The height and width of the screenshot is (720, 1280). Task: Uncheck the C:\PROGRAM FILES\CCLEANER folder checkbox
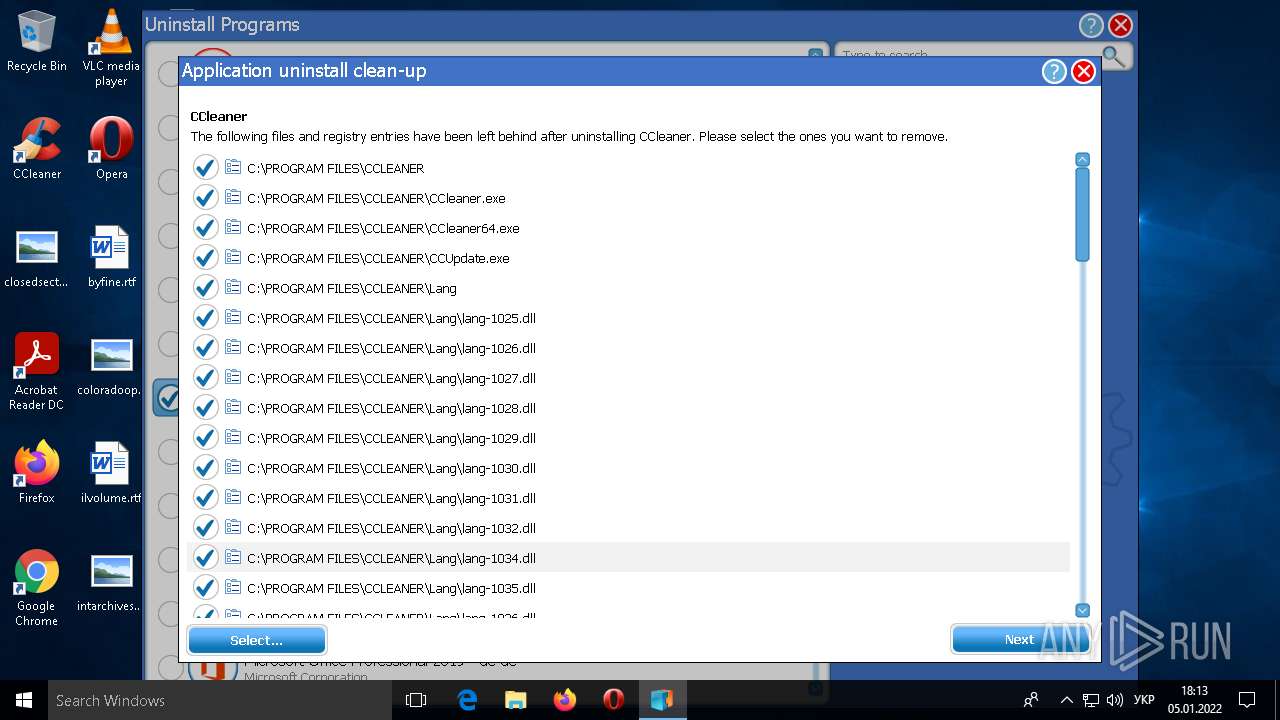tap(205, 167)
